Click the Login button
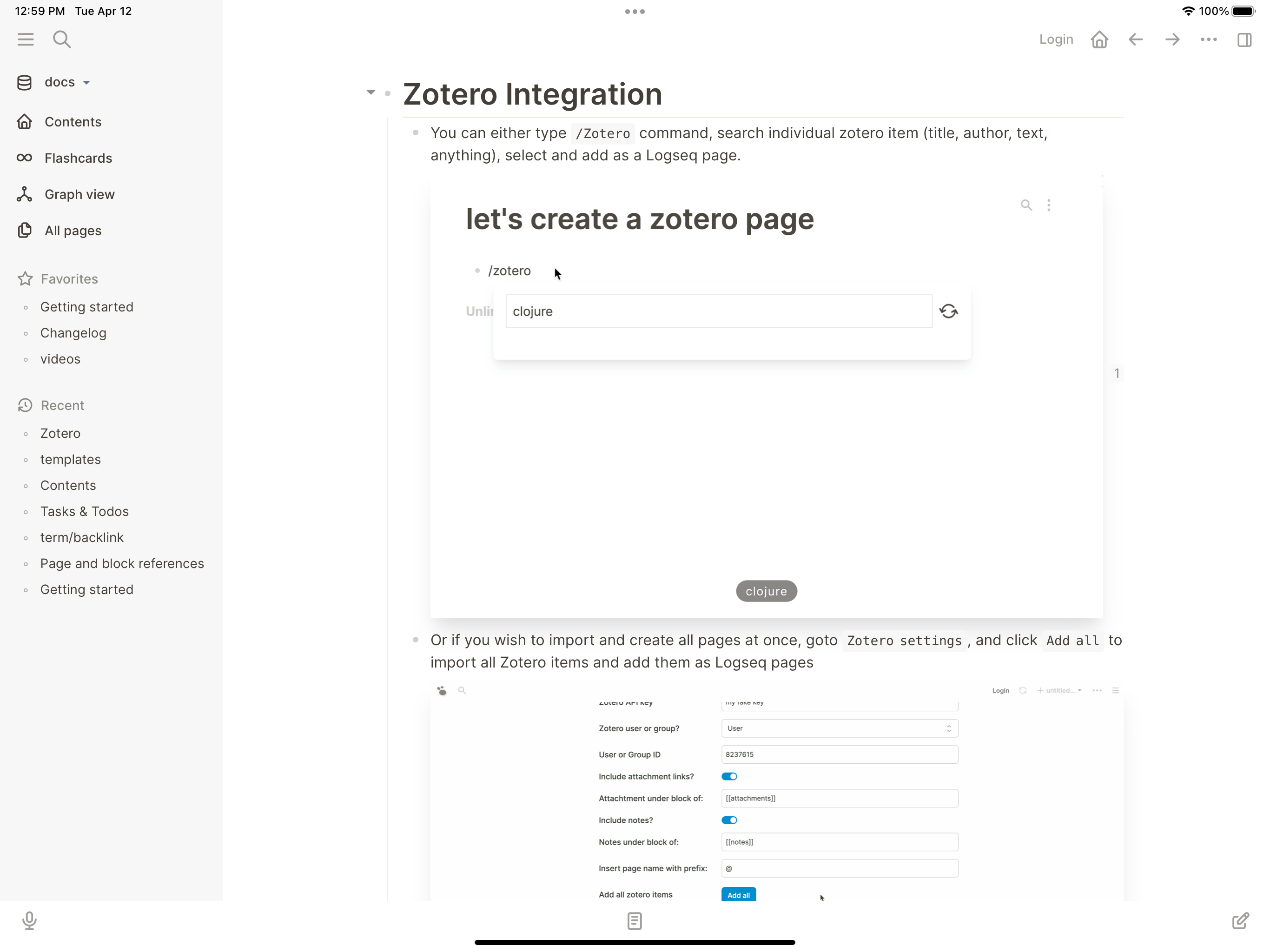Screen dimensions: 1270x952 coord(1056,39)
